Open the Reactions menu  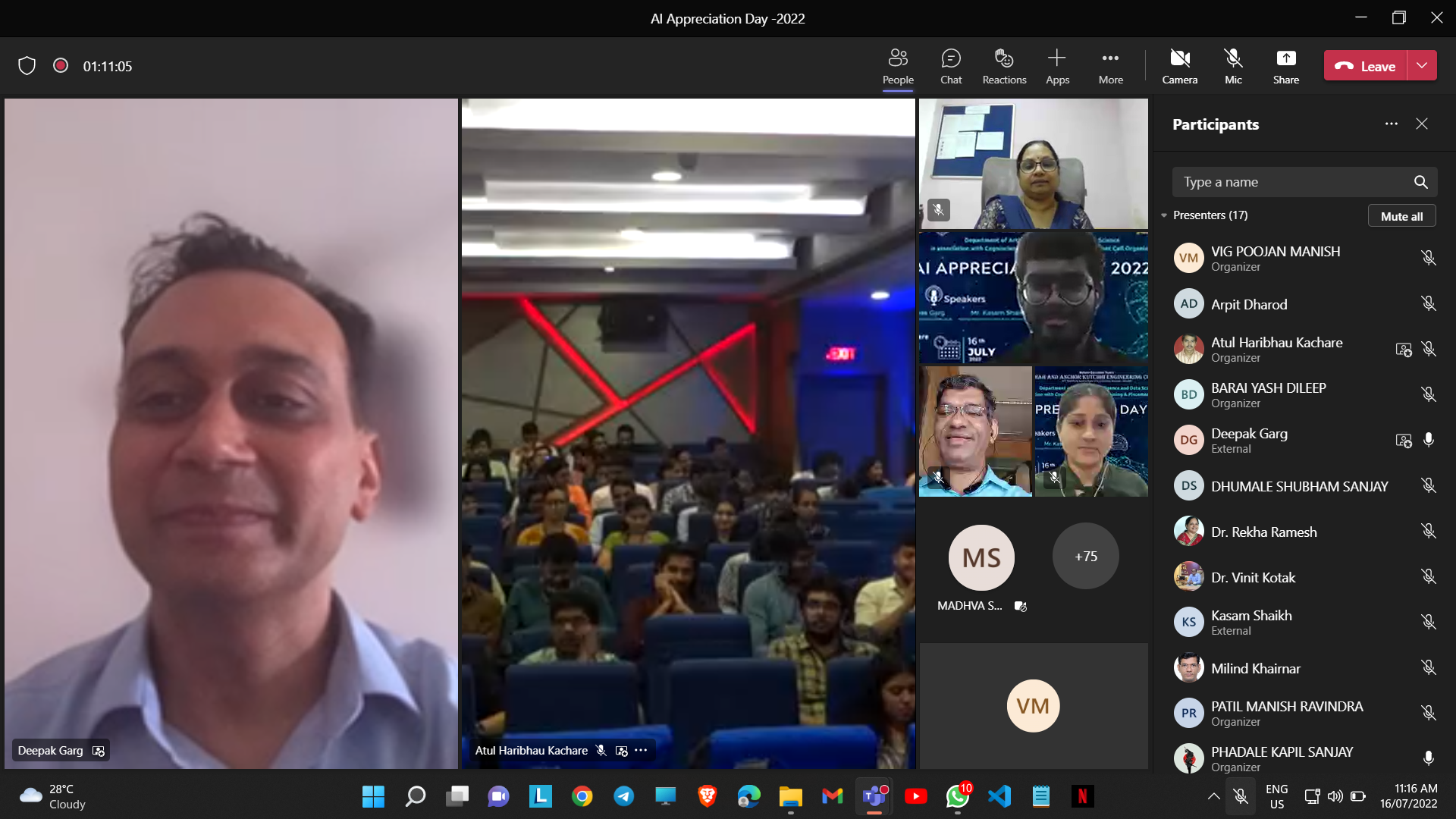(1004, 66)
